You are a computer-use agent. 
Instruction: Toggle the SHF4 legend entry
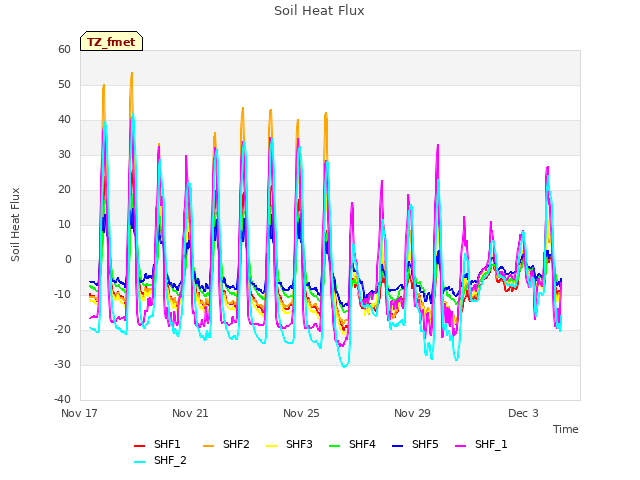[352, 444]
